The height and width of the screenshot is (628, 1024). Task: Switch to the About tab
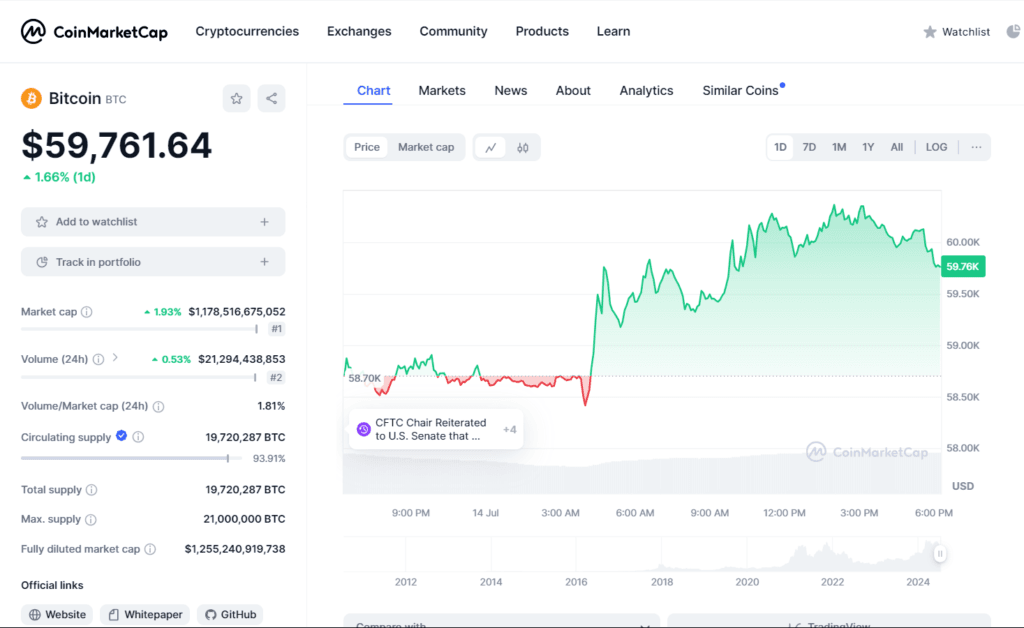[573, 91]
